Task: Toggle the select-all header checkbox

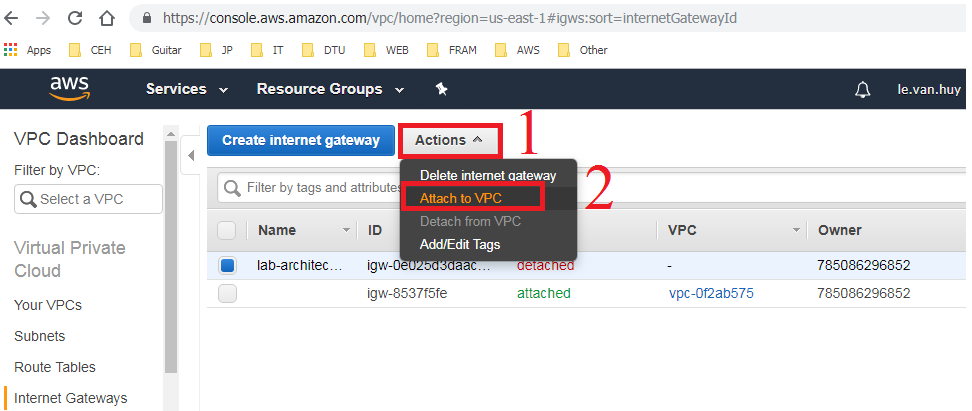Action: pyautogui.click(x=227, y=230)
